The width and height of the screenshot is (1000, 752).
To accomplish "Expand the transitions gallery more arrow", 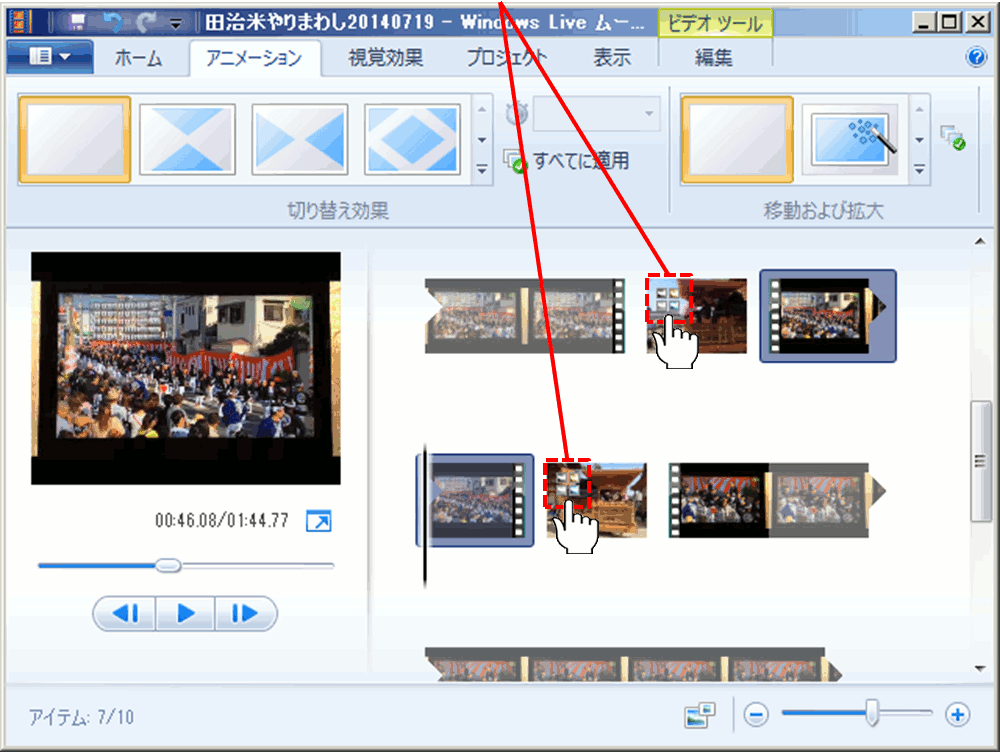I will [x=482, y=170].
